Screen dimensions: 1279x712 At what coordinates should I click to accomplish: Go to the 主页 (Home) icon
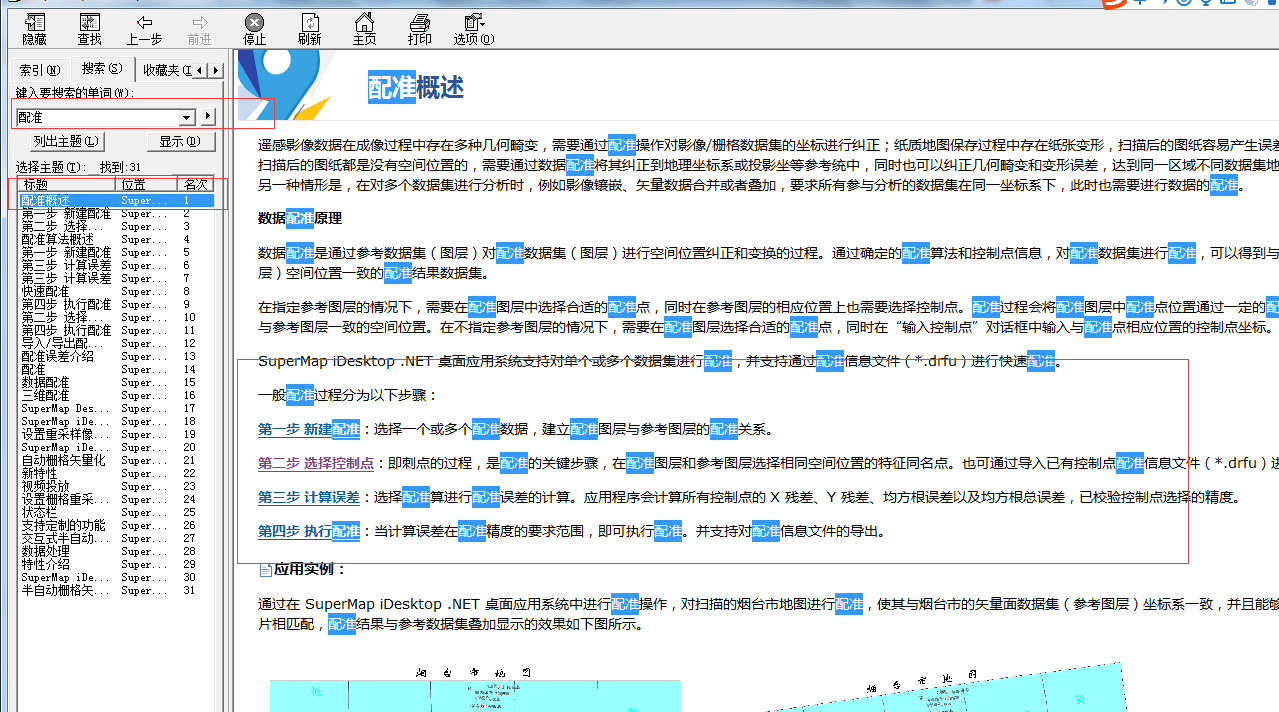tap(364, 29)
